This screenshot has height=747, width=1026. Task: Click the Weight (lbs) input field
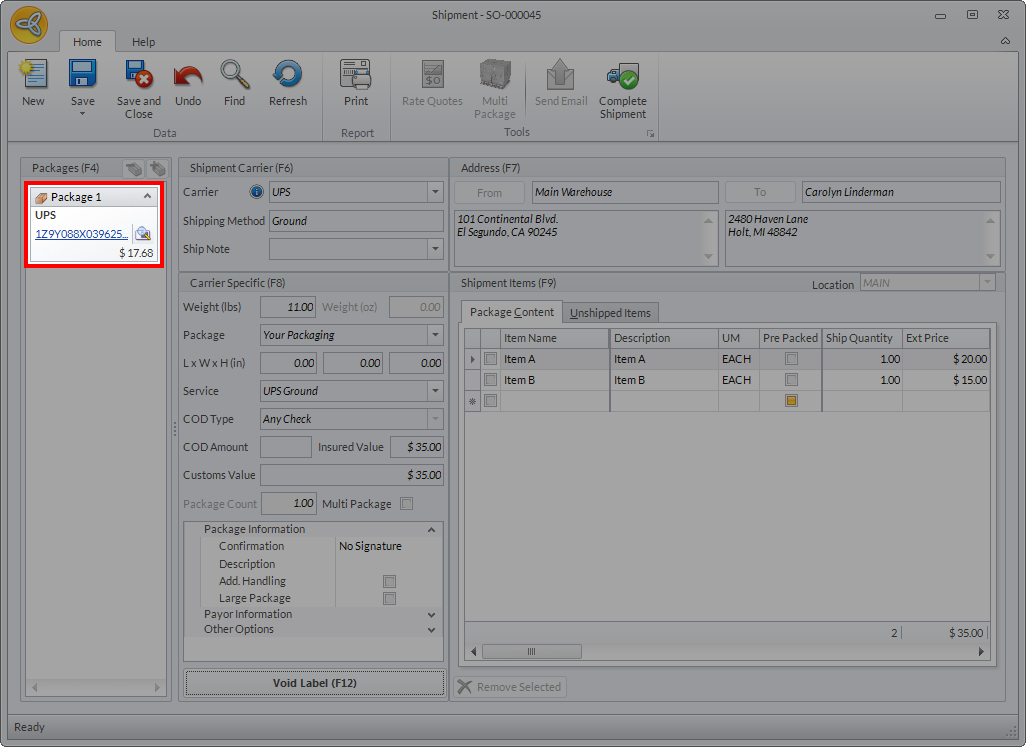click(288, 307)
